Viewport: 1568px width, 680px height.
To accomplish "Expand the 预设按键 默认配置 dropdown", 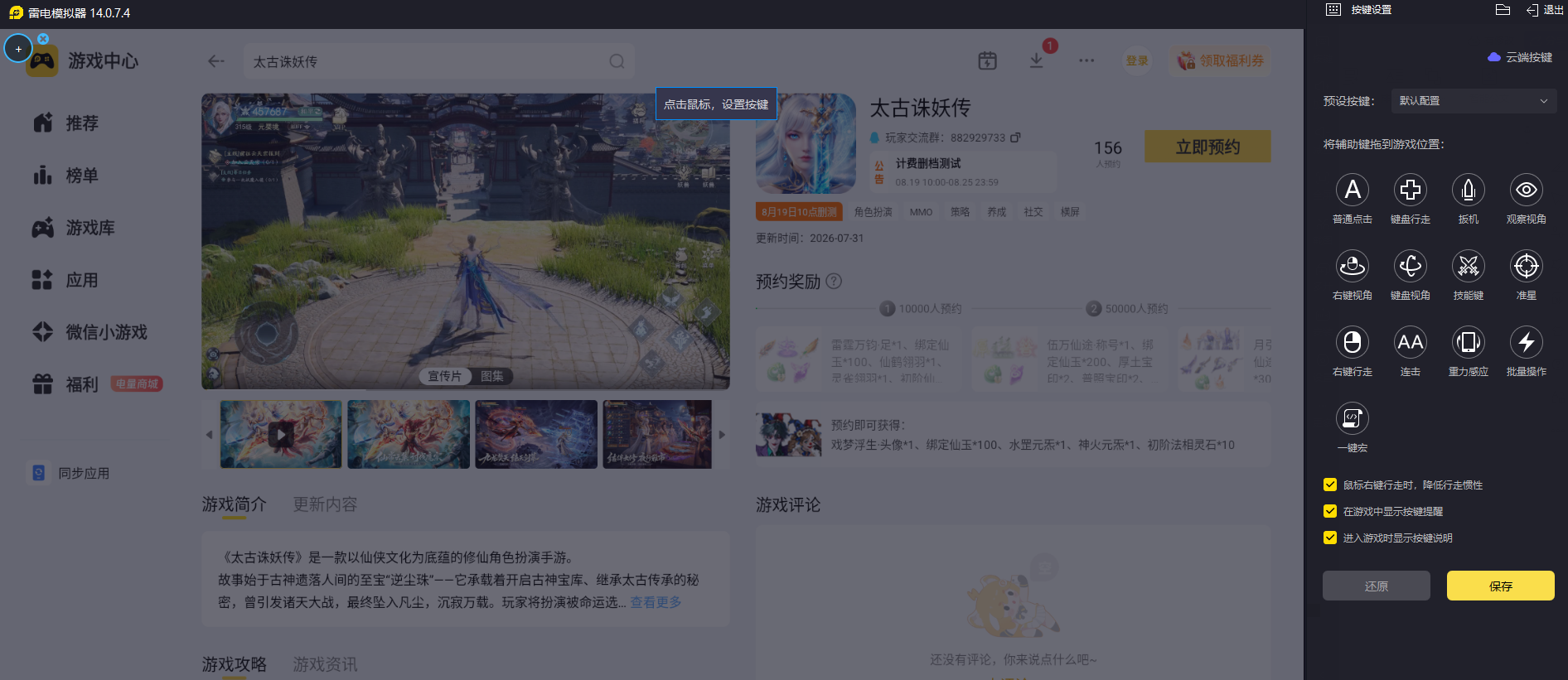I will pos(1474,101).
